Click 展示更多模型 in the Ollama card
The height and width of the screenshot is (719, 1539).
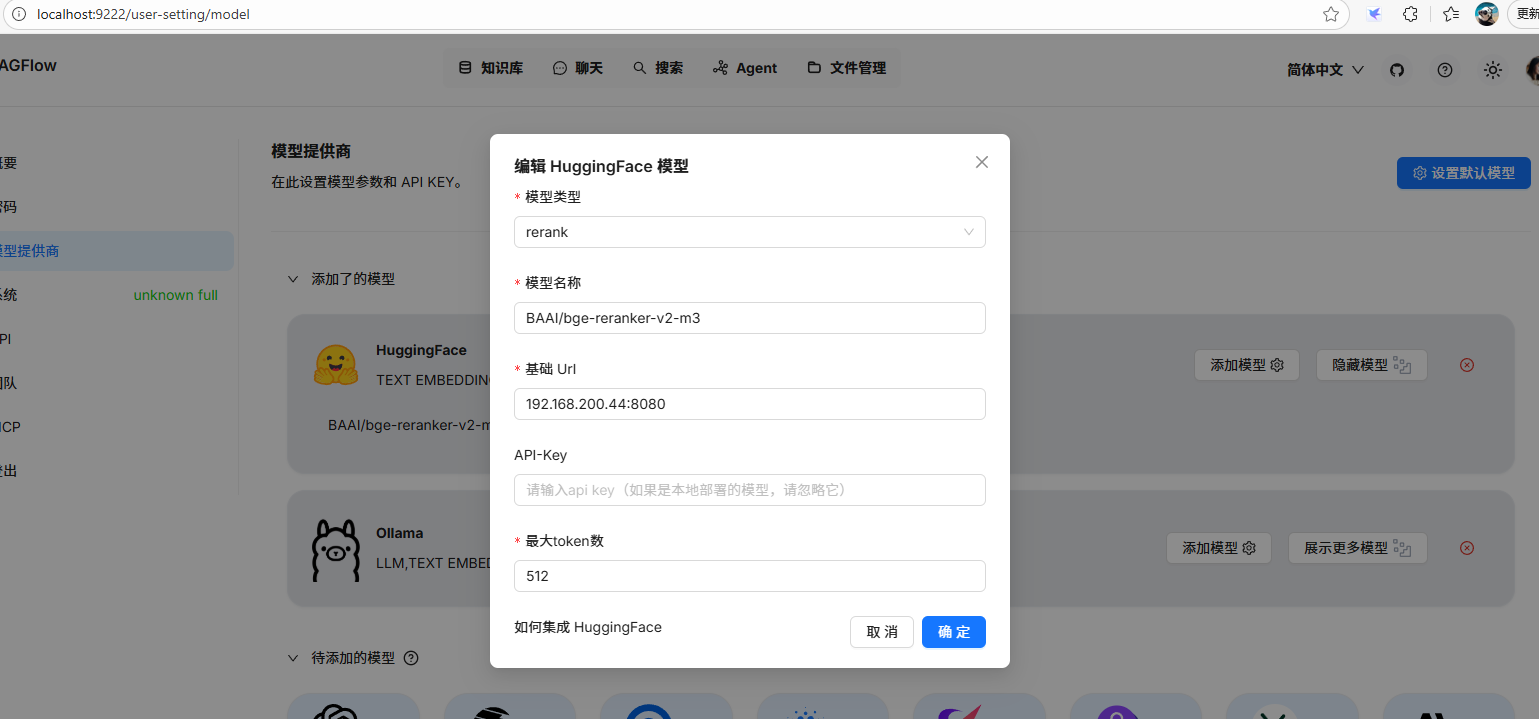[1358, 548]
